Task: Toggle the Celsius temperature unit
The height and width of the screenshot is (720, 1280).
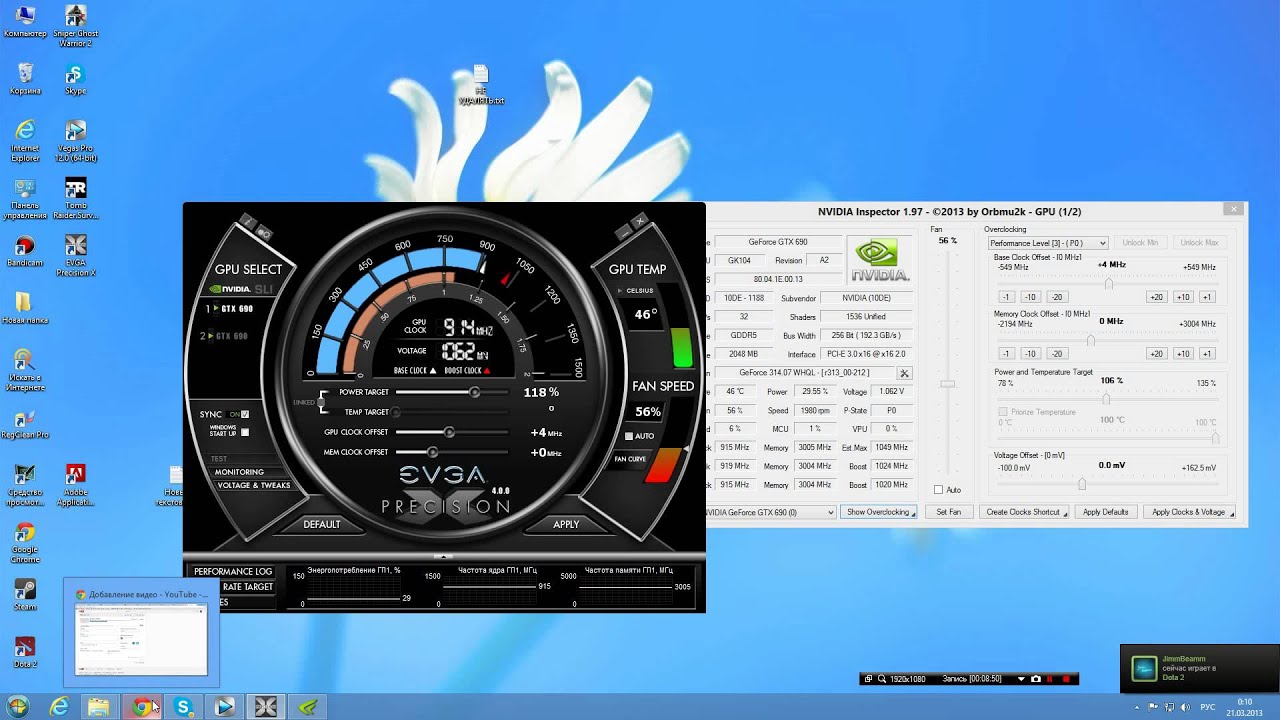Action: coord(635,290)
